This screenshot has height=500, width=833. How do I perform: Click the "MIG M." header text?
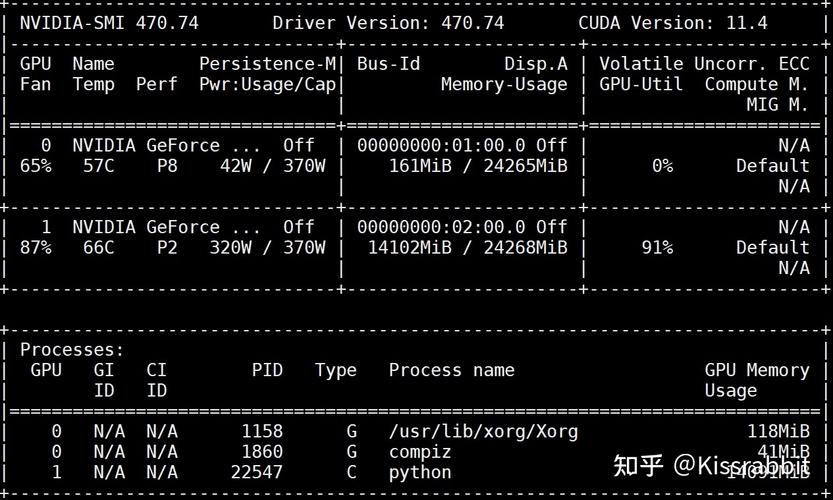(x=778, y=105)
